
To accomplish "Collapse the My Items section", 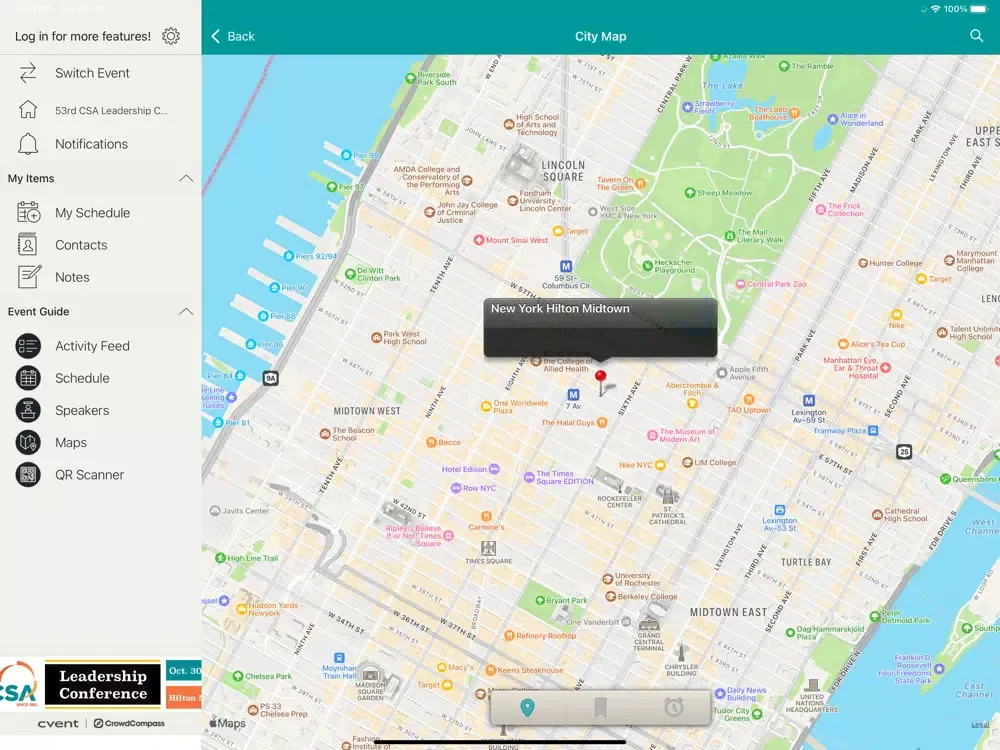I will (x=186, y=179).
